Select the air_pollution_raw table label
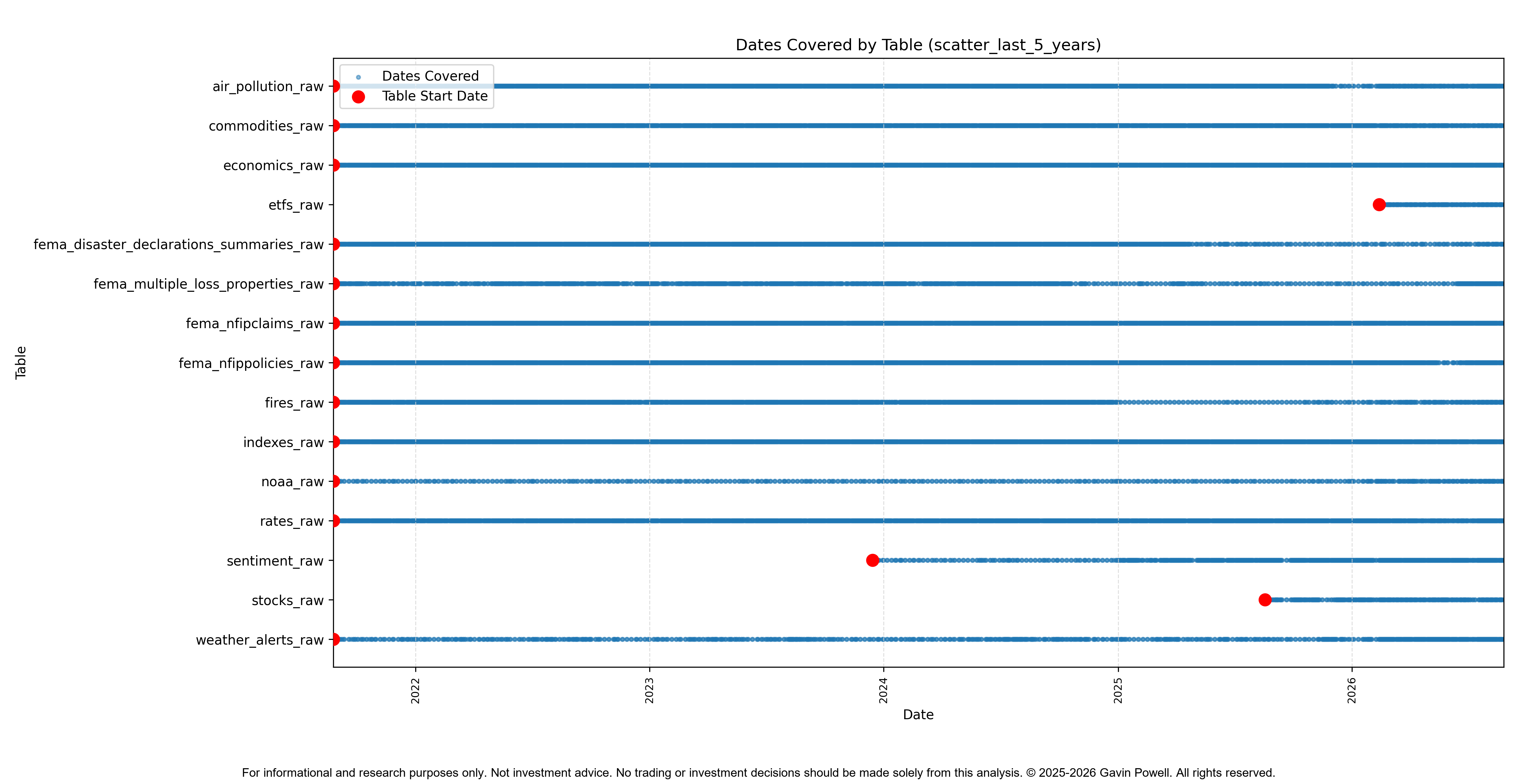Image resolution: width=1518 pixels, height=784 pixels. click(268, 87)
